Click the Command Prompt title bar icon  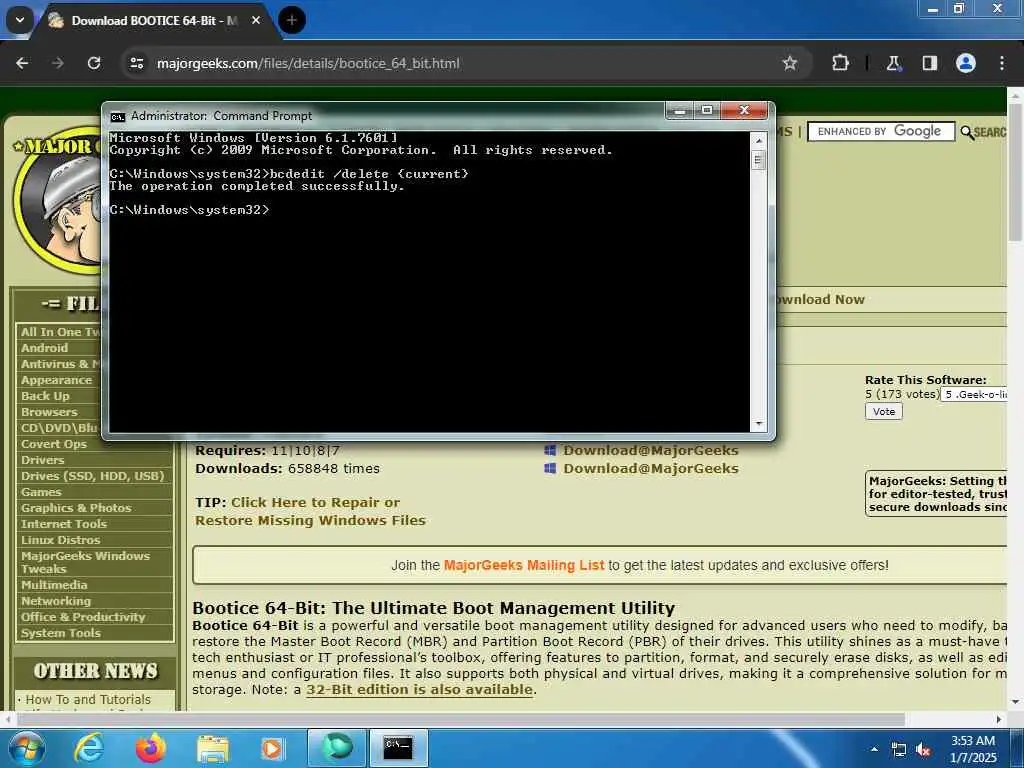pyautogui.click(x=118, y=116)
